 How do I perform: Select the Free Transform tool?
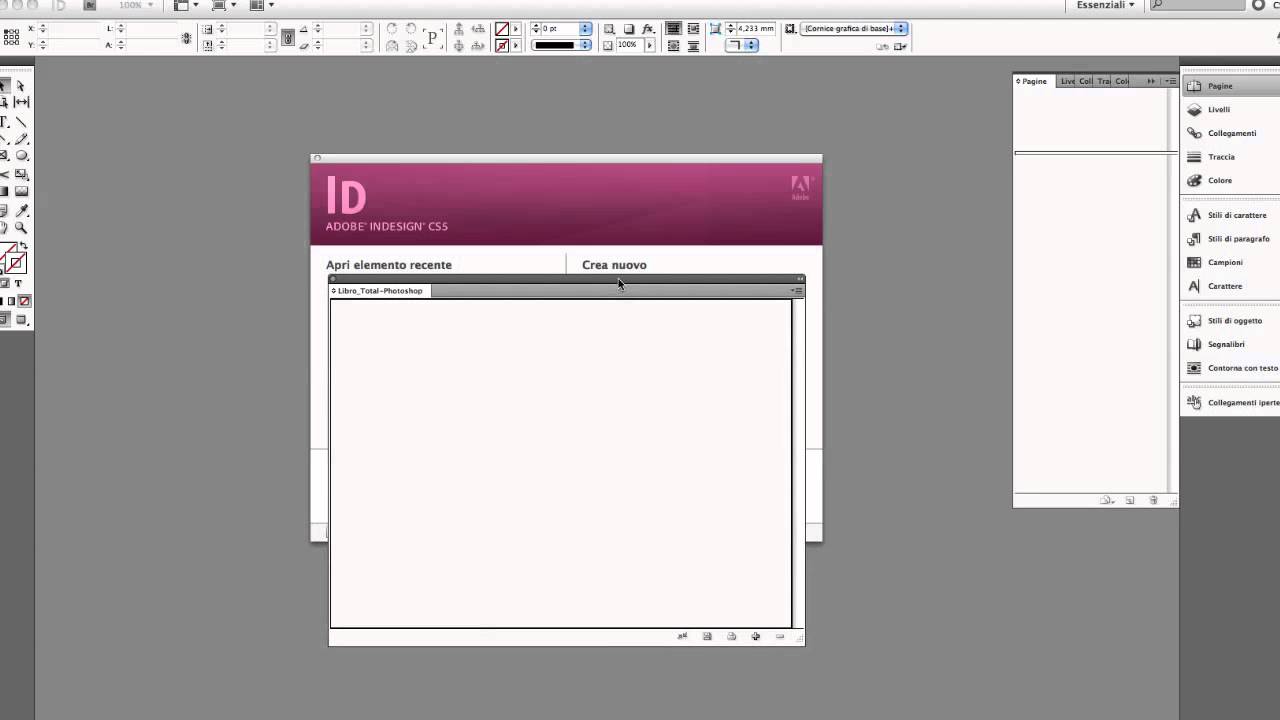click(x=21, y=174)
